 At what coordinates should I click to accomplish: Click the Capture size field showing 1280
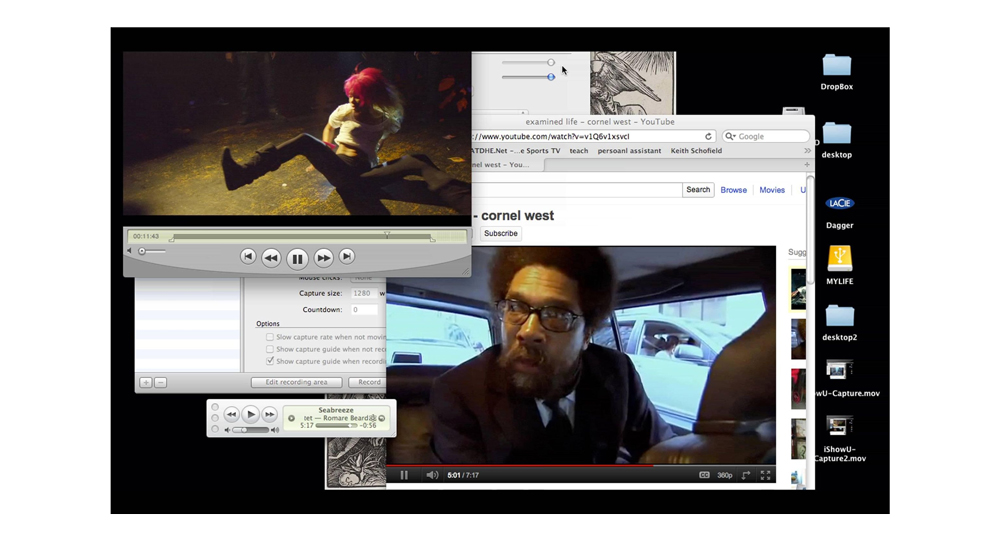pos(363,293)
